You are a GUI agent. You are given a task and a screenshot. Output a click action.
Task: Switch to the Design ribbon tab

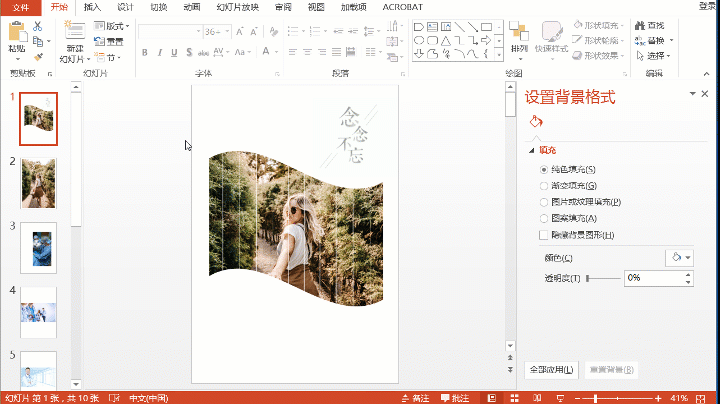(125, 7)
